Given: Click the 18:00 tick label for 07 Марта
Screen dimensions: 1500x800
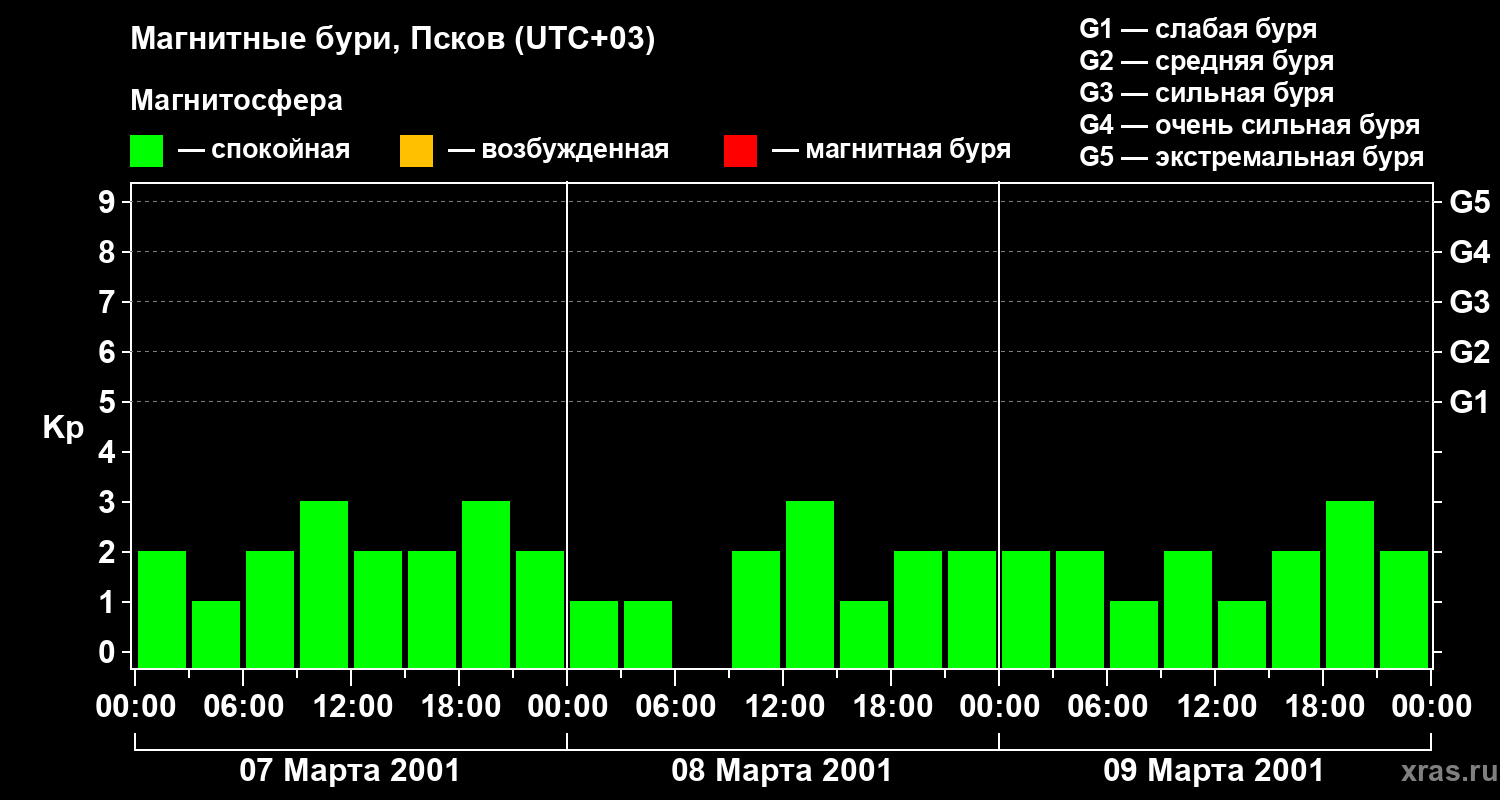Looking at the screenshot, I should [459, 707].
